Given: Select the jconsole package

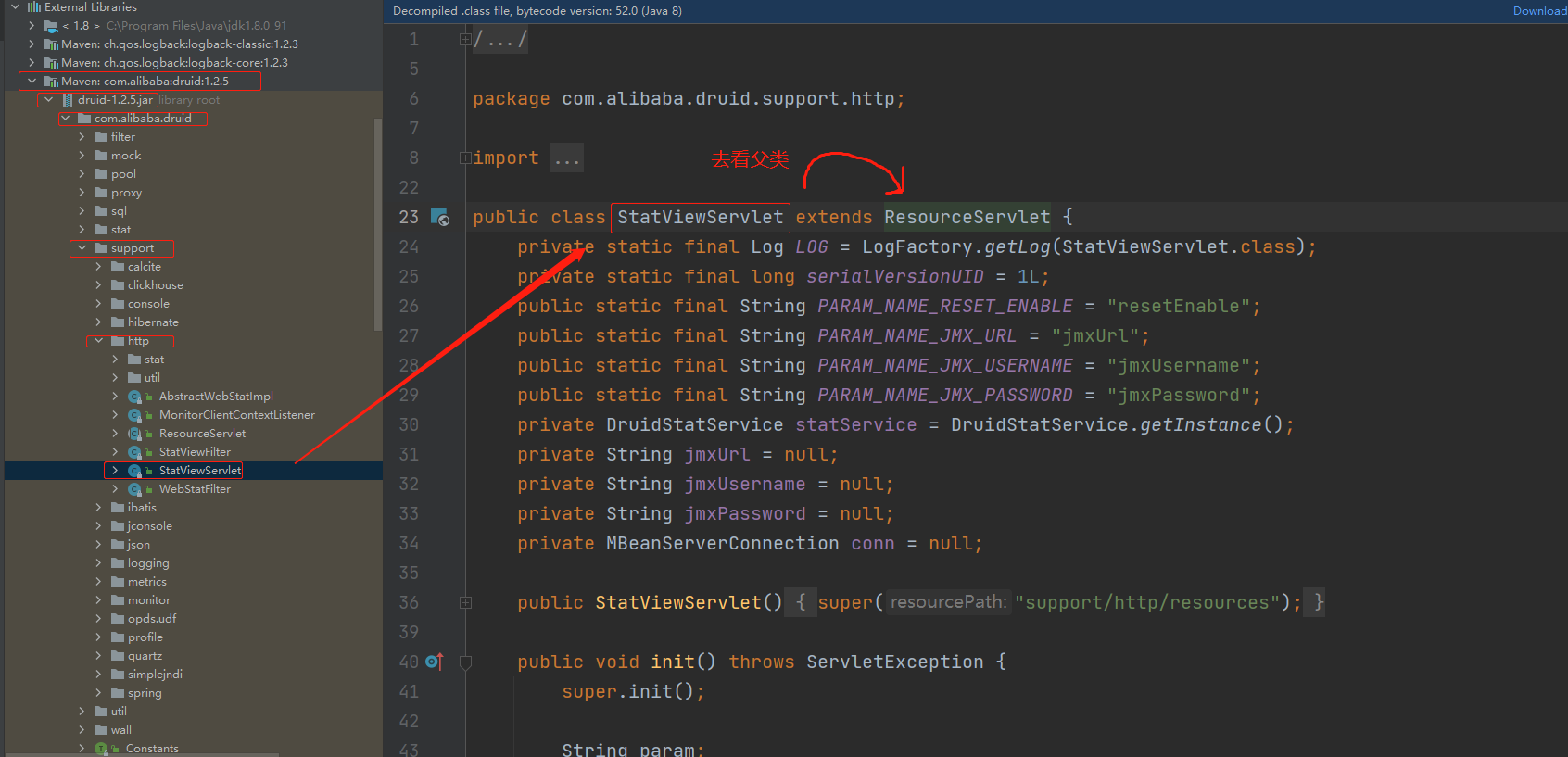Looking at the screenshot, I should (149, 526).
